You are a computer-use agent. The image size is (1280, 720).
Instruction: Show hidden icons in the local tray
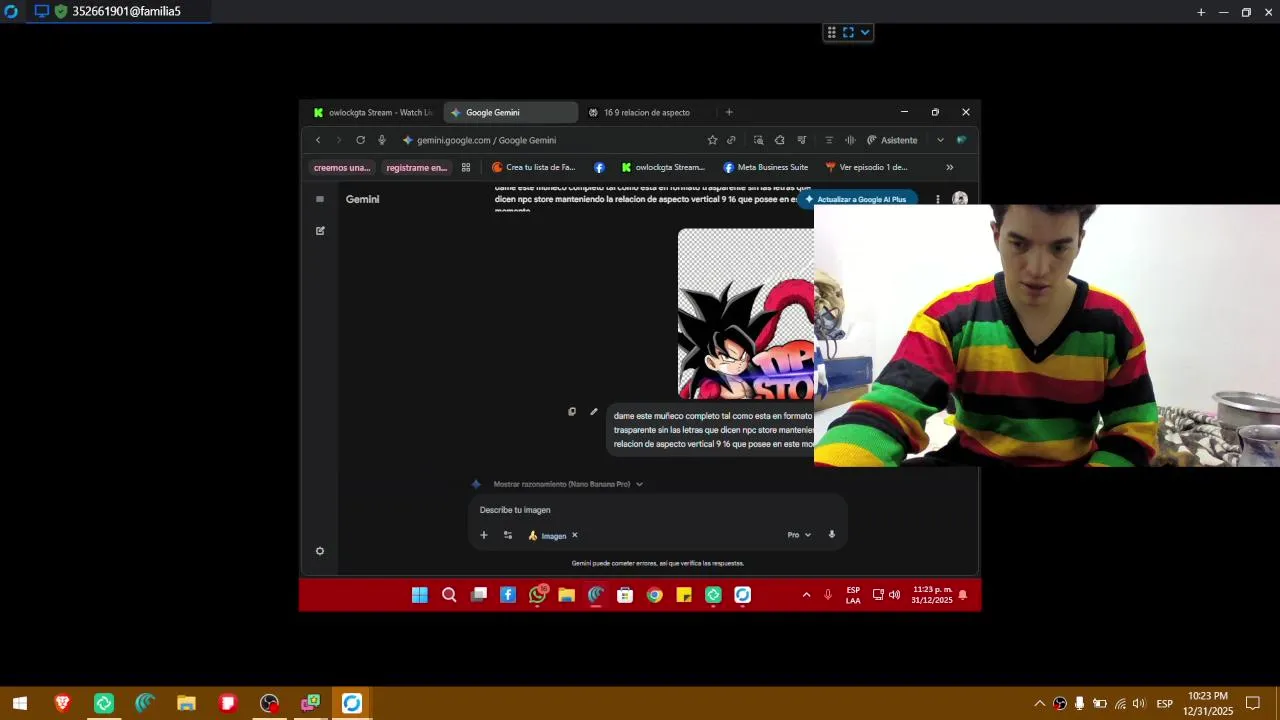(1039, 703)
